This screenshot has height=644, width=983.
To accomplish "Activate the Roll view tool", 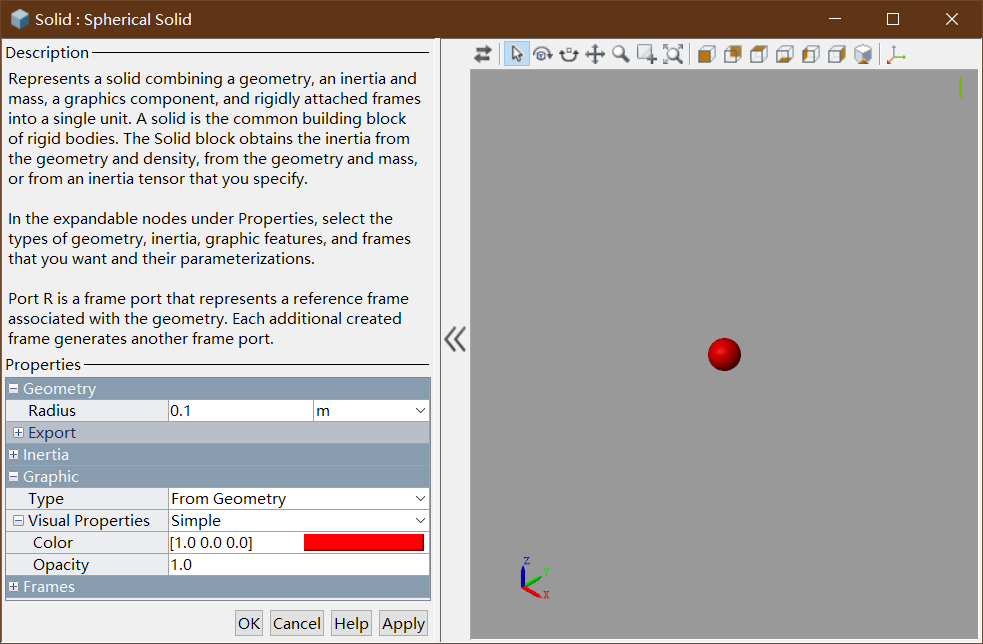I will tap(569, 54).
